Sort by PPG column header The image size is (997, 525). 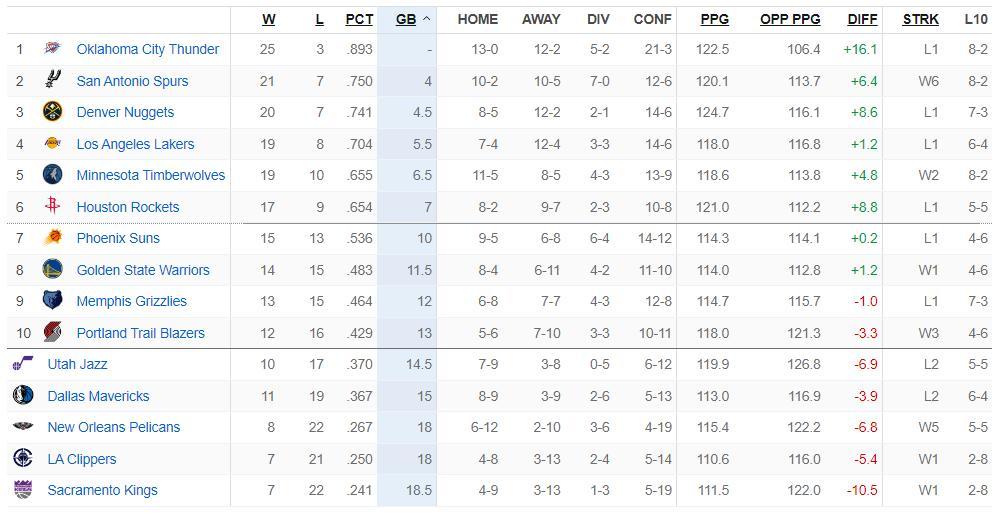click(714, 19)
